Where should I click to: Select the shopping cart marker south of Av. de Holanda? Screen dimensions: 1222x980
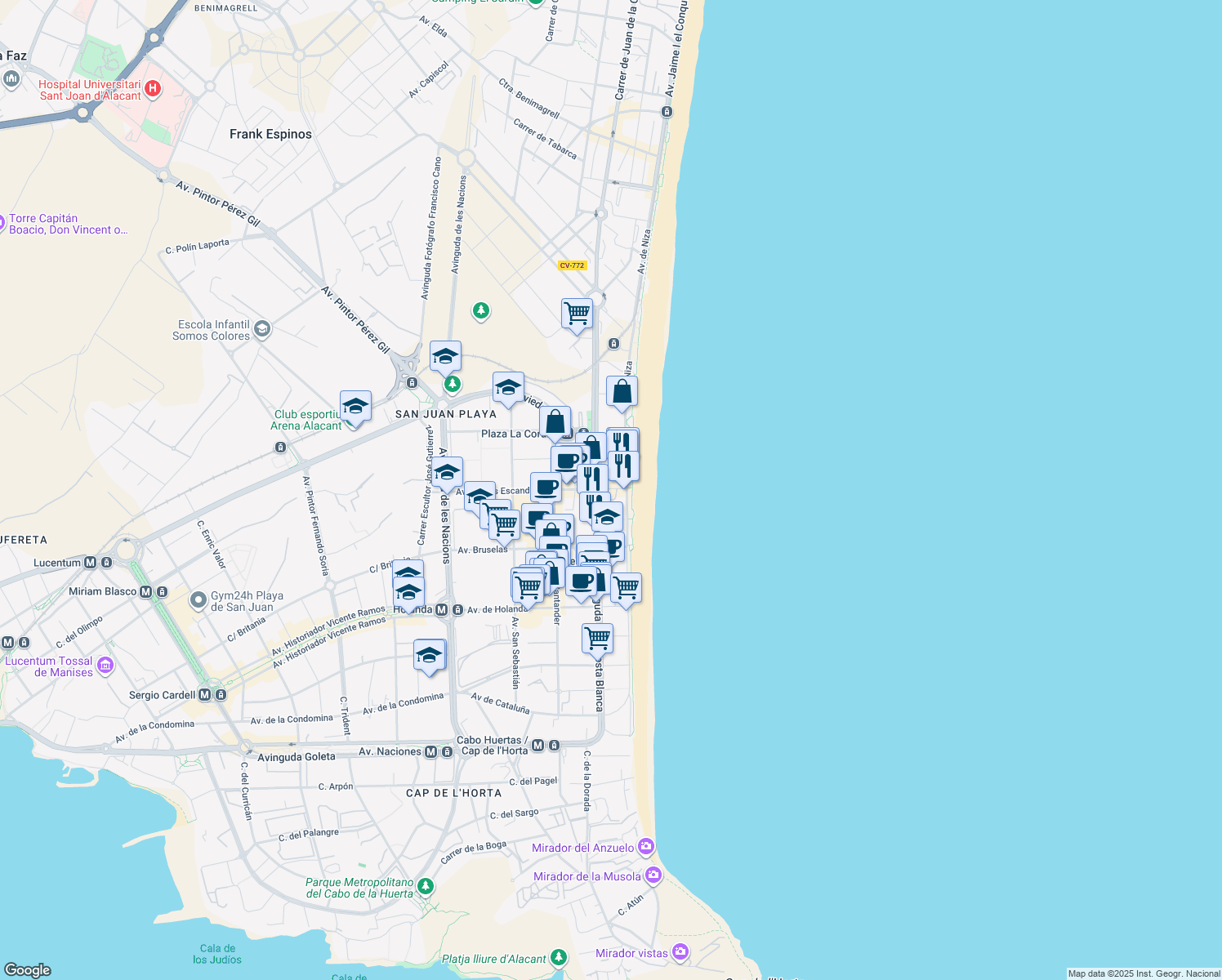[597, 640]
